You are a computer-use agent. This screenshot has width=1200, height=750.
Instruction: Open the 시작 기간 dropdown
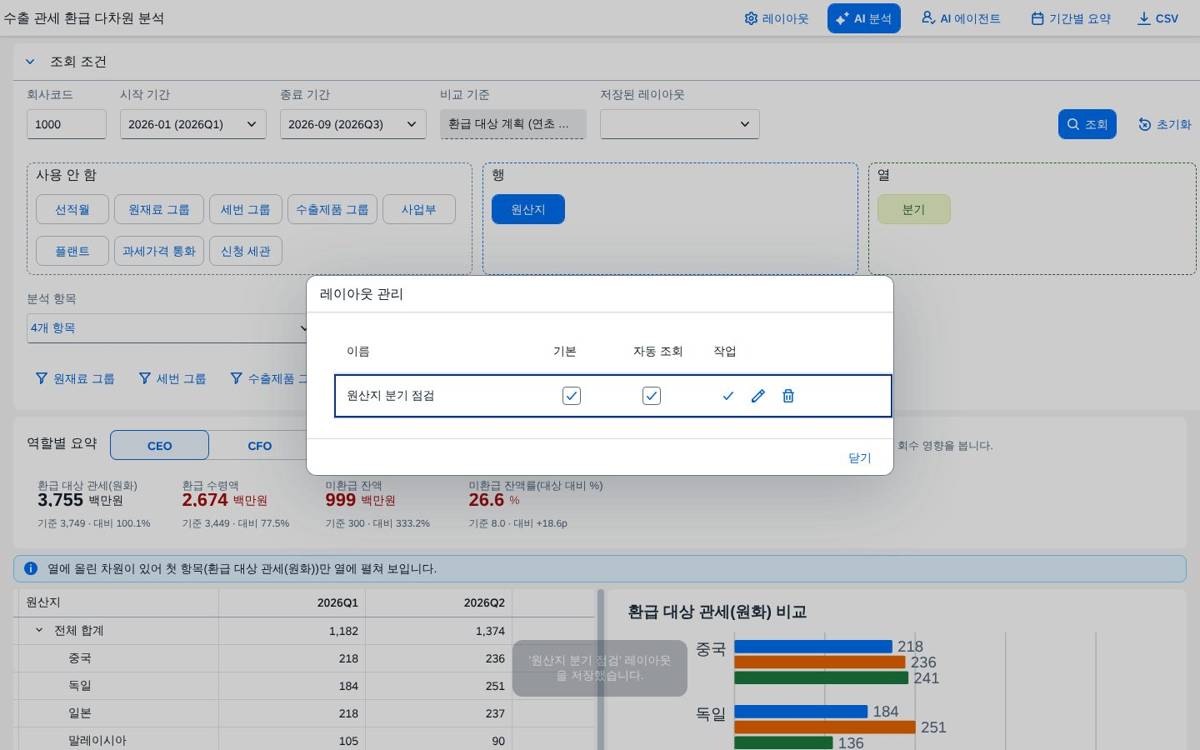click(193, 124)
